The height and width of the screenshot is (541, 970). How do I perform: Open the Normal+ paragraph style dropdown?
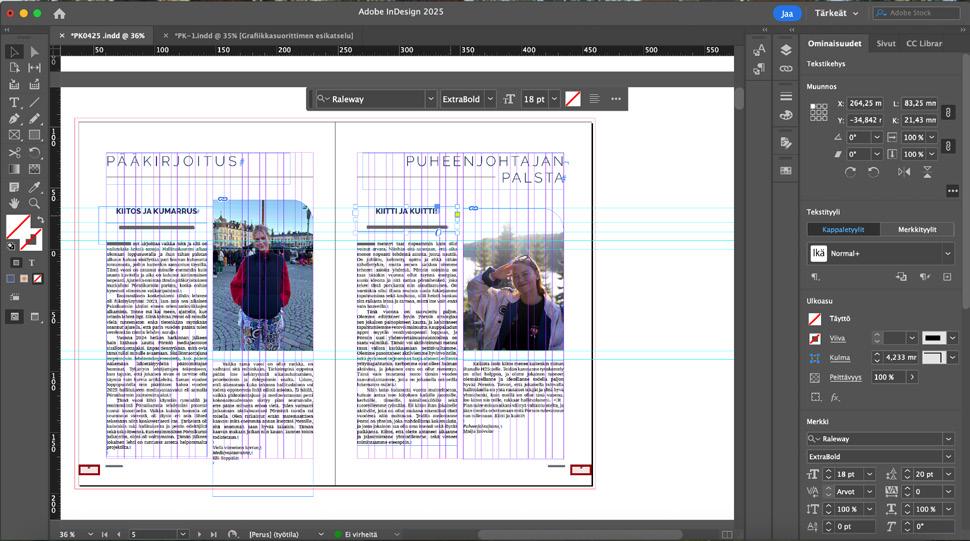point(948,254)
